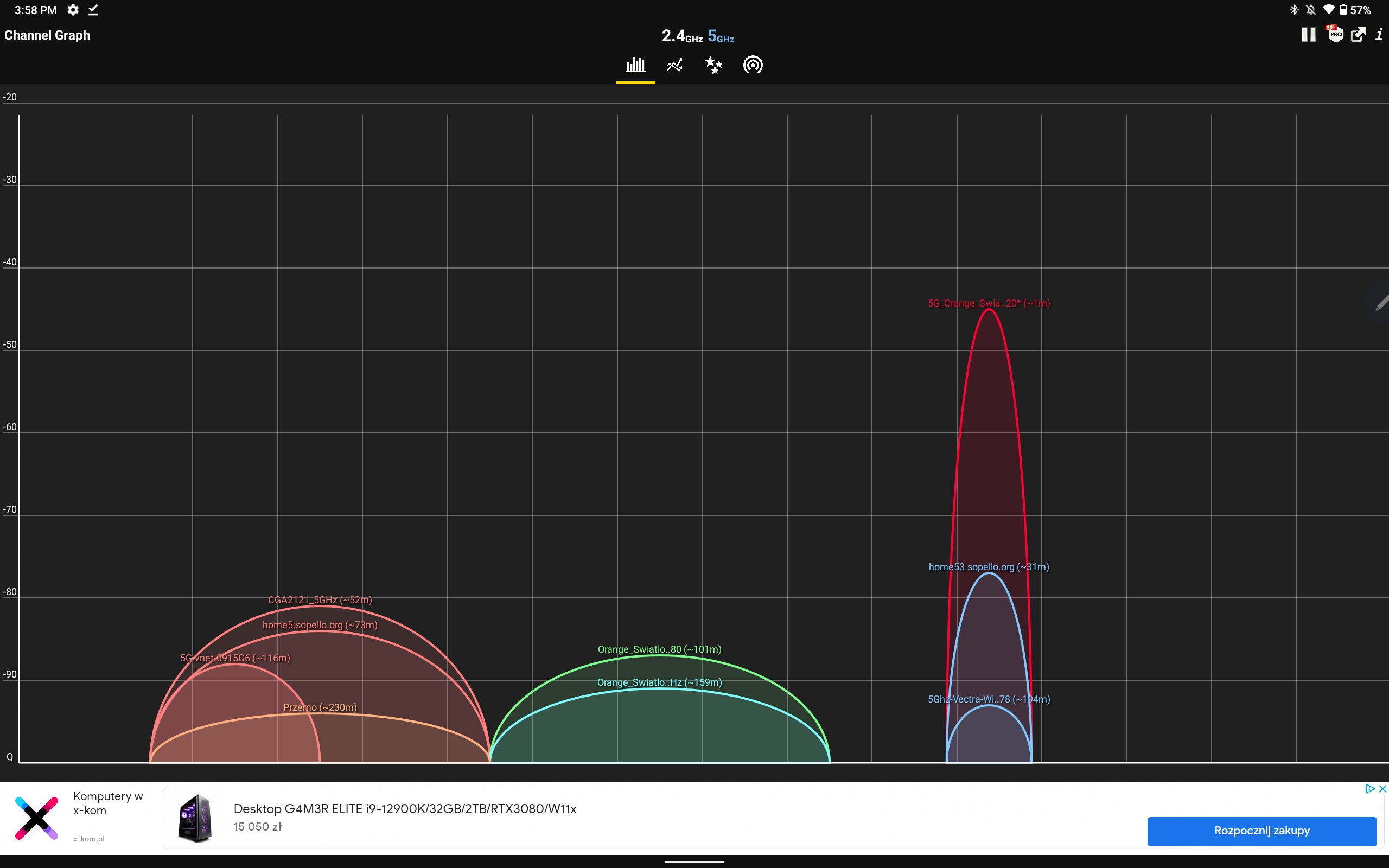This screenshot has width=1389, height=868.
Task: Pause the WiFi scanning
Action: coord(1308,35)
